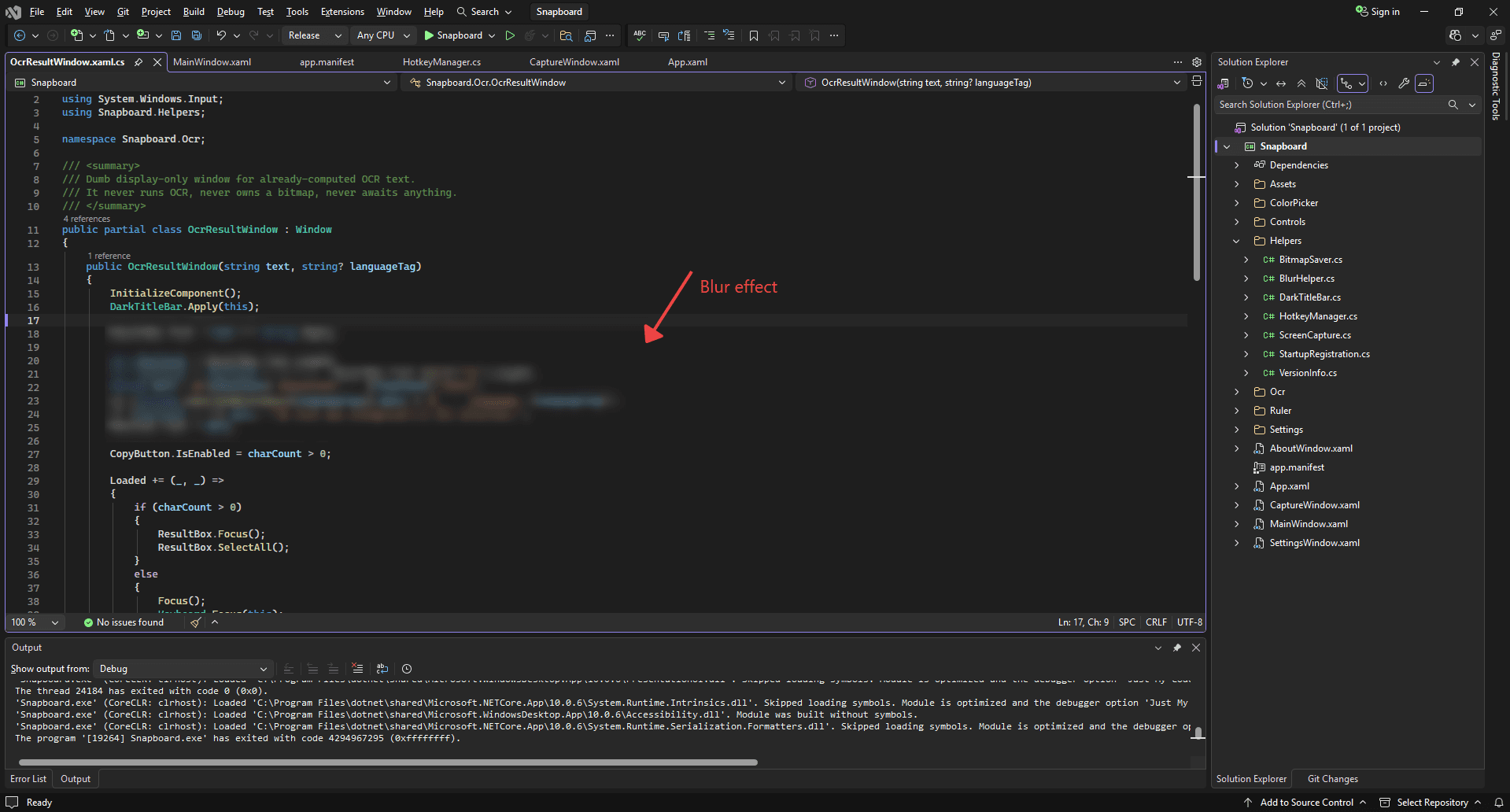Image resolution: width=1510 pixels, height=812 pixels.
Task: Open the Extensions menu
Action: (342, 12)
